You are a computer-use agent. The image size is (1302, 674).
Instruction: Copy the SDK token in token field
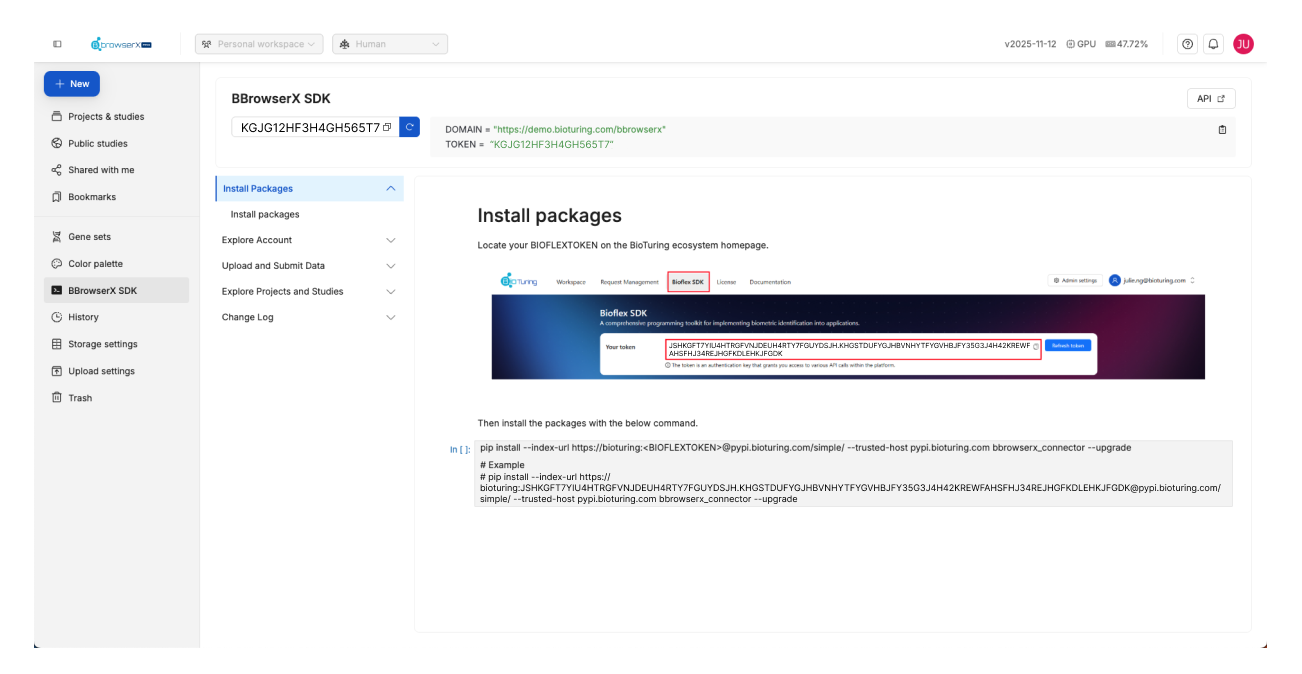point(387,127)
